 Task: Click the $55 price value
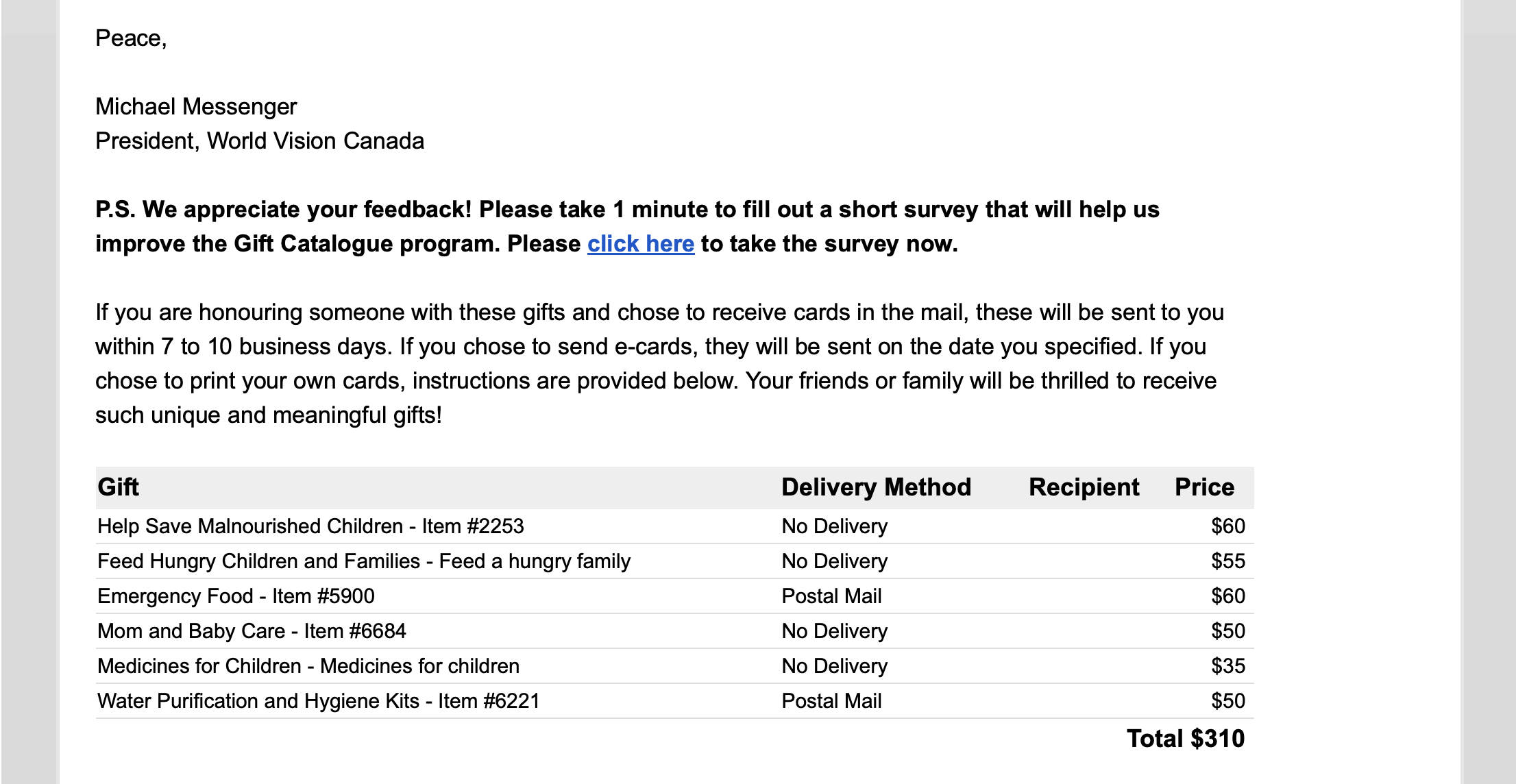[x=1227, y=561]
